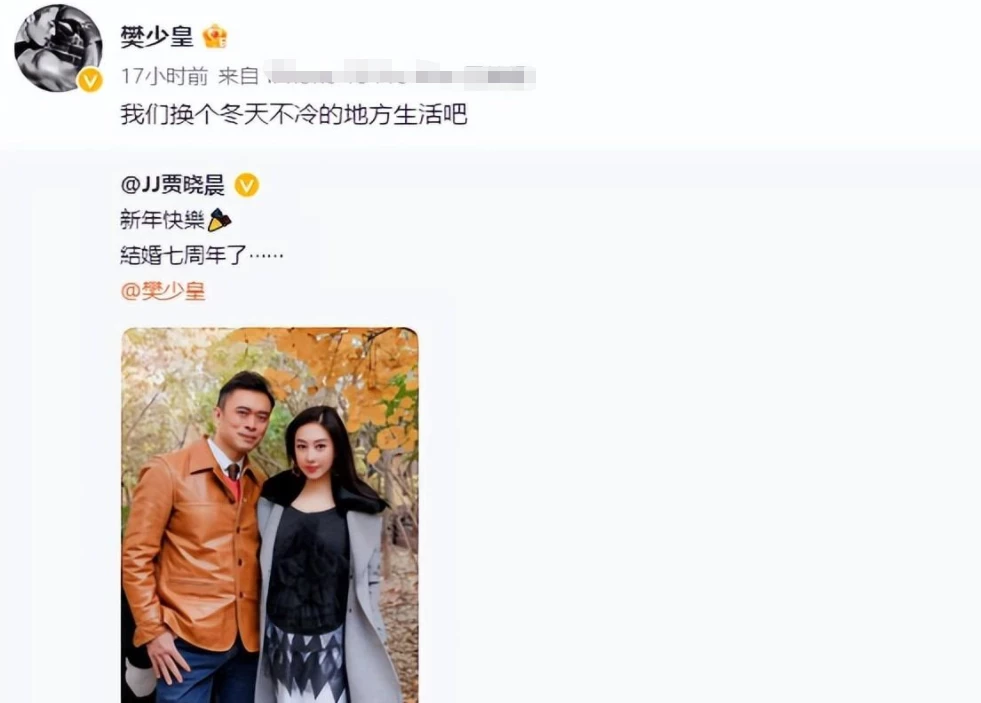This screenshot has height=703, width=981.
Task: Open the reposted card's blank background area
Action: [688, 438]
